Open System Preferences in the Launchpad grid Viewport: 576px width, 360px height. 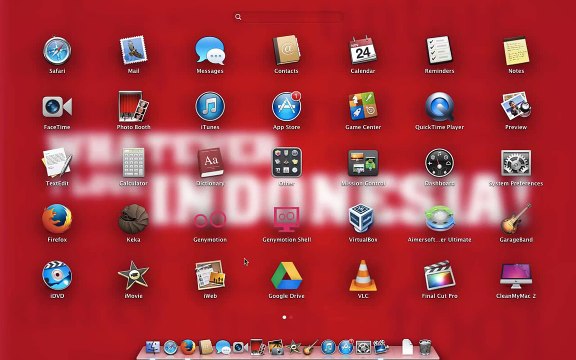click(516, 163)
